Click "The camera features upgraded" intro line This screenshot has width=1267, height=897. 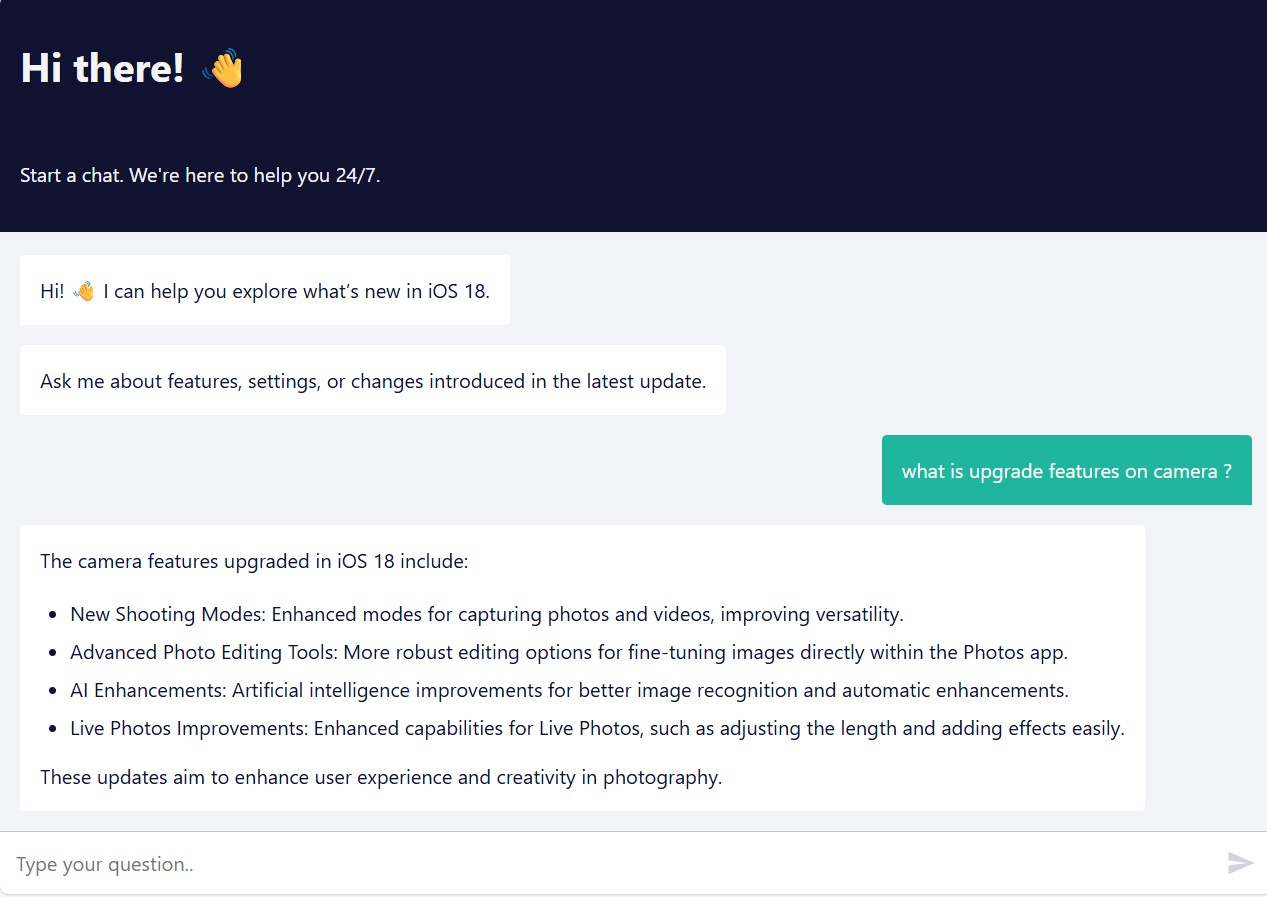pyautogui.click(x=254, y=561)
